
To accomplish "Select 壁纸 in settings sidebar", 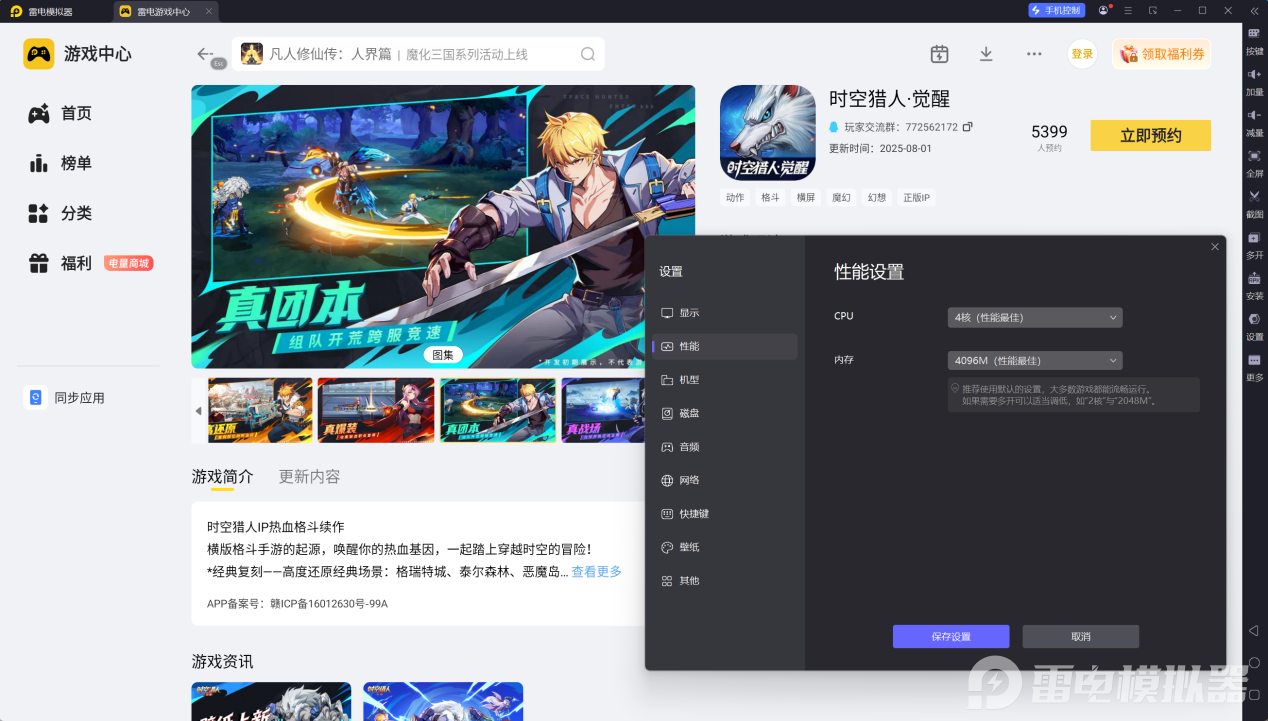I will [x=724, y=547].
